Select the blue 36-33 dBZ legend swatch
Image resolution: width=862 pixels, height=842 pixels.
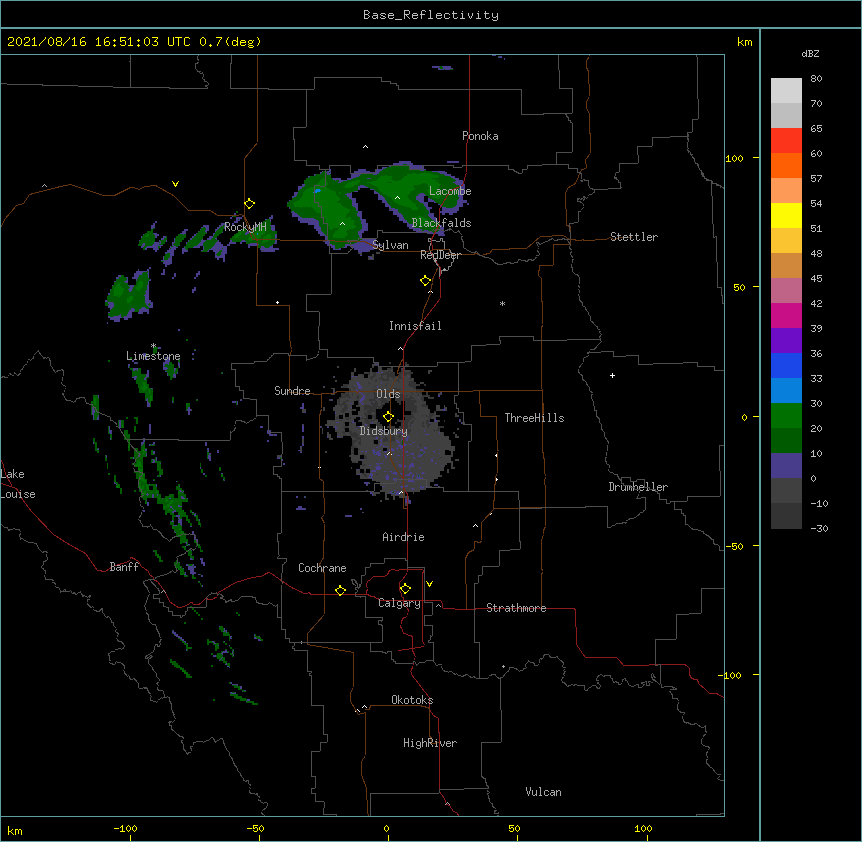tap(786, 365)
